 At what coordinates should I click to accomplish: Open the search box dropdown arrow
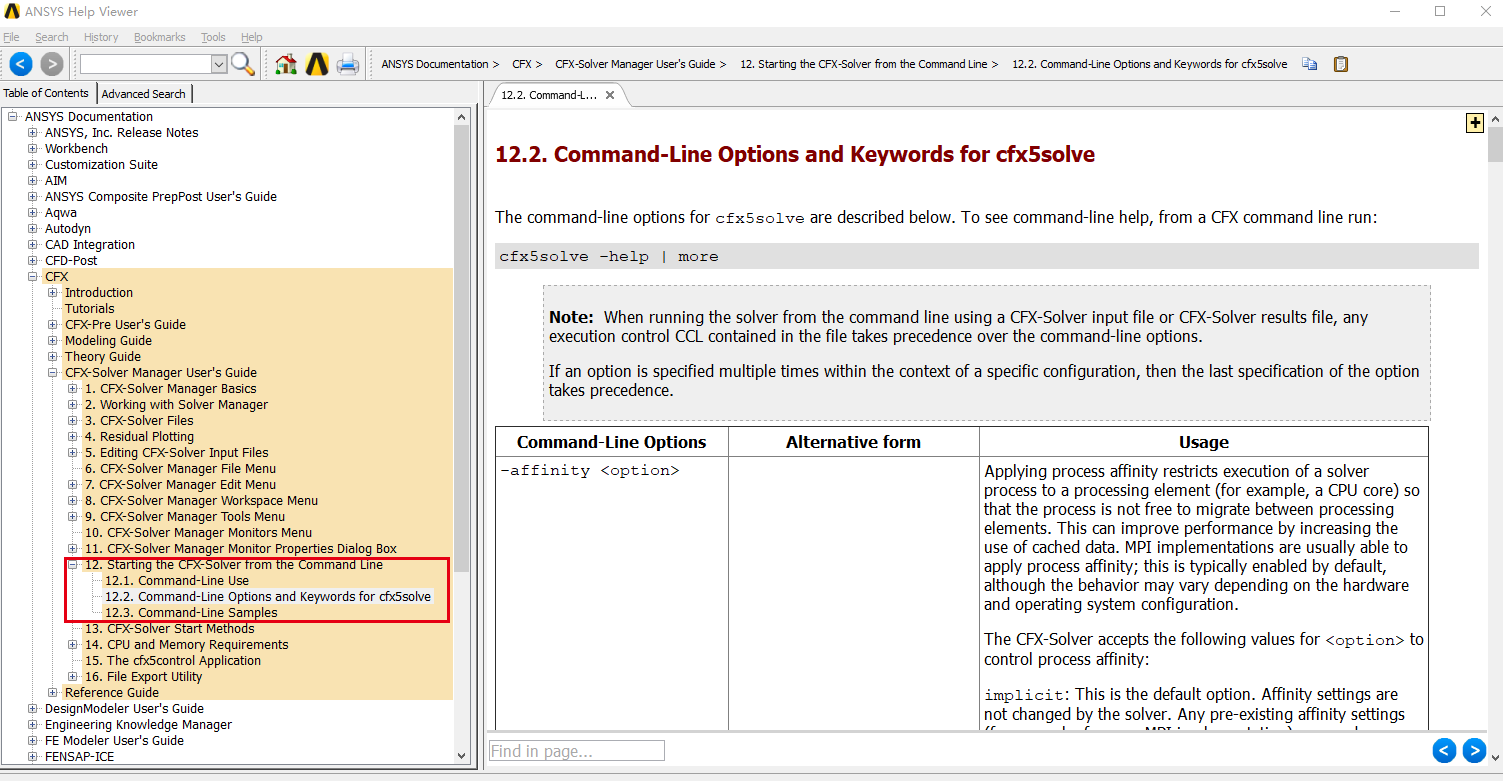[219, 64]
